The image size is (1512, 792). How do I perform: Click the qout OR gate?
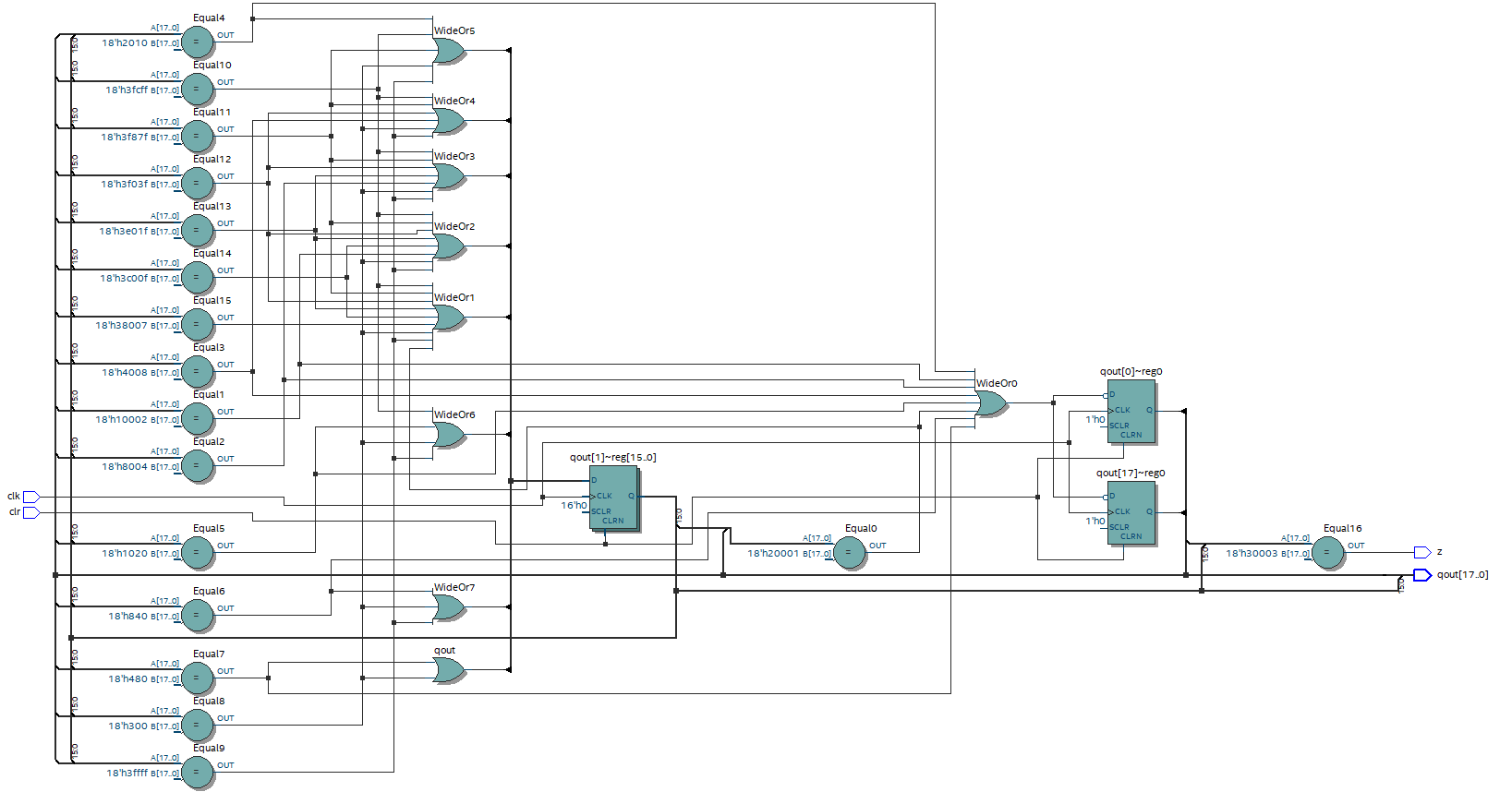449,670
